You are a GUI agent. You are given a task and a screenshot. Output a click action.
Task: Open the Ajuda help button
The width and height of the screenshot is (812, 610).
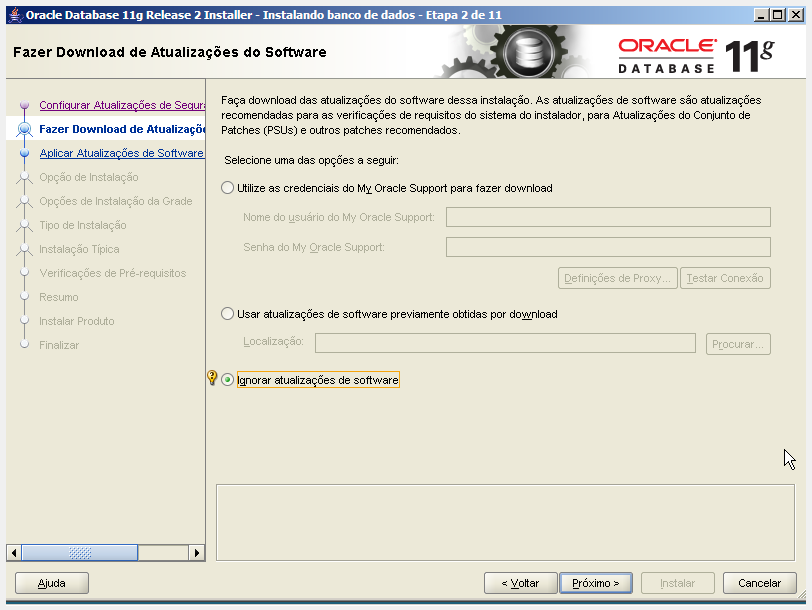[x=52, y=583]
